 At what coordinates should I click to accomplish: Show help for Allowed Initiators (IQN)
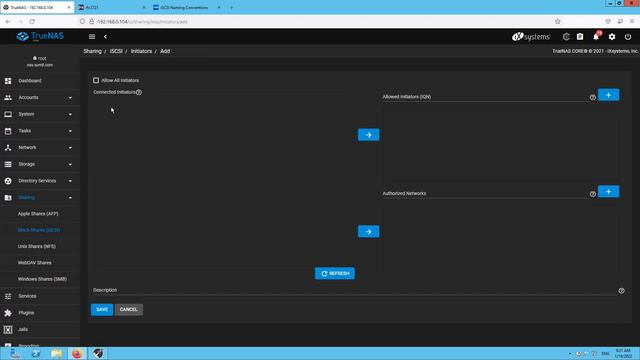tap(593, 97)
